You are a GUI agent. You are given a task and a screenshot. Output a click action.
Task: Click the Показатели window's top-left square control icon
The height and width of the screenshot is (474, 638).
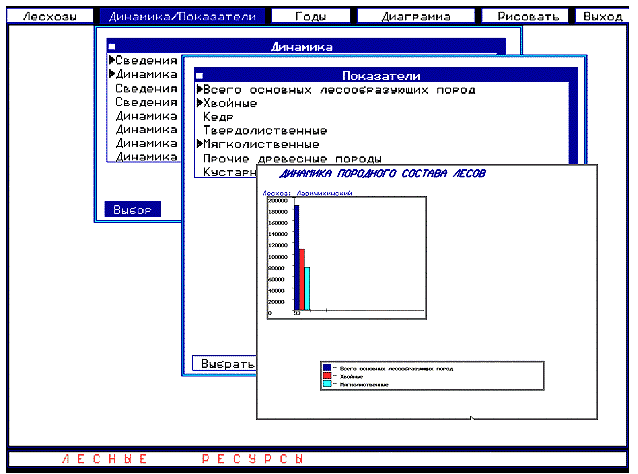click(199, 76)
